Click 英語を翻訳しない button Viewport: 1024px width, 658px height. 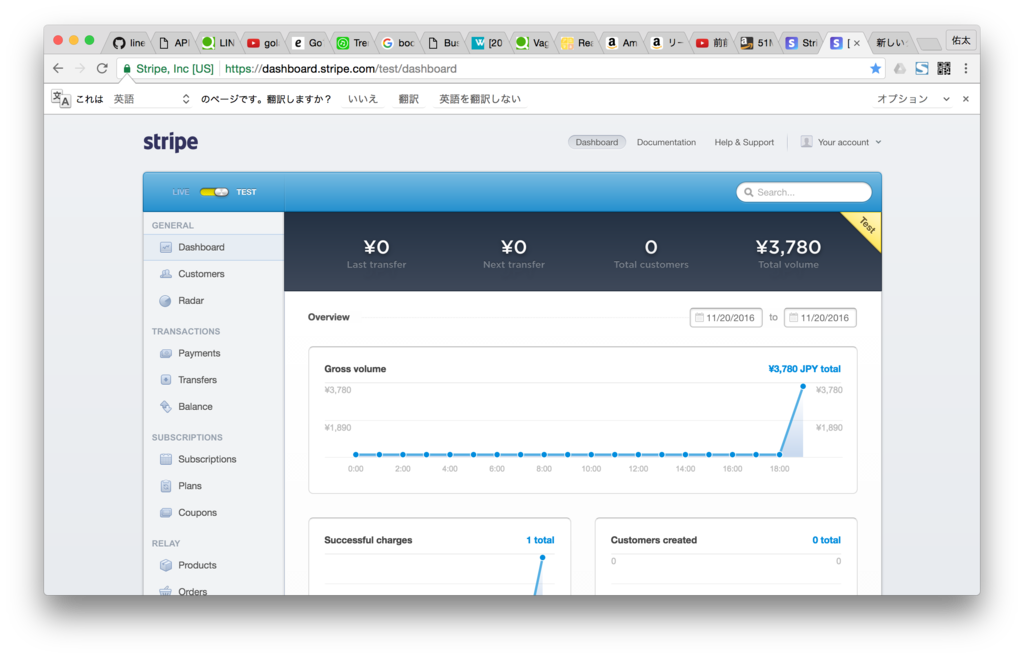pyautogui.click(x=480, y=99)
